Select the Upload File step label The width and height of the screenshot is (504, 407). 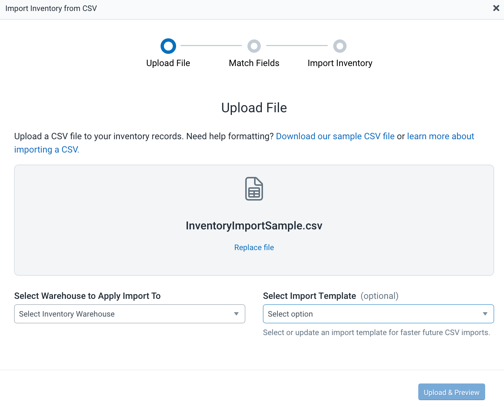[168, 63]
